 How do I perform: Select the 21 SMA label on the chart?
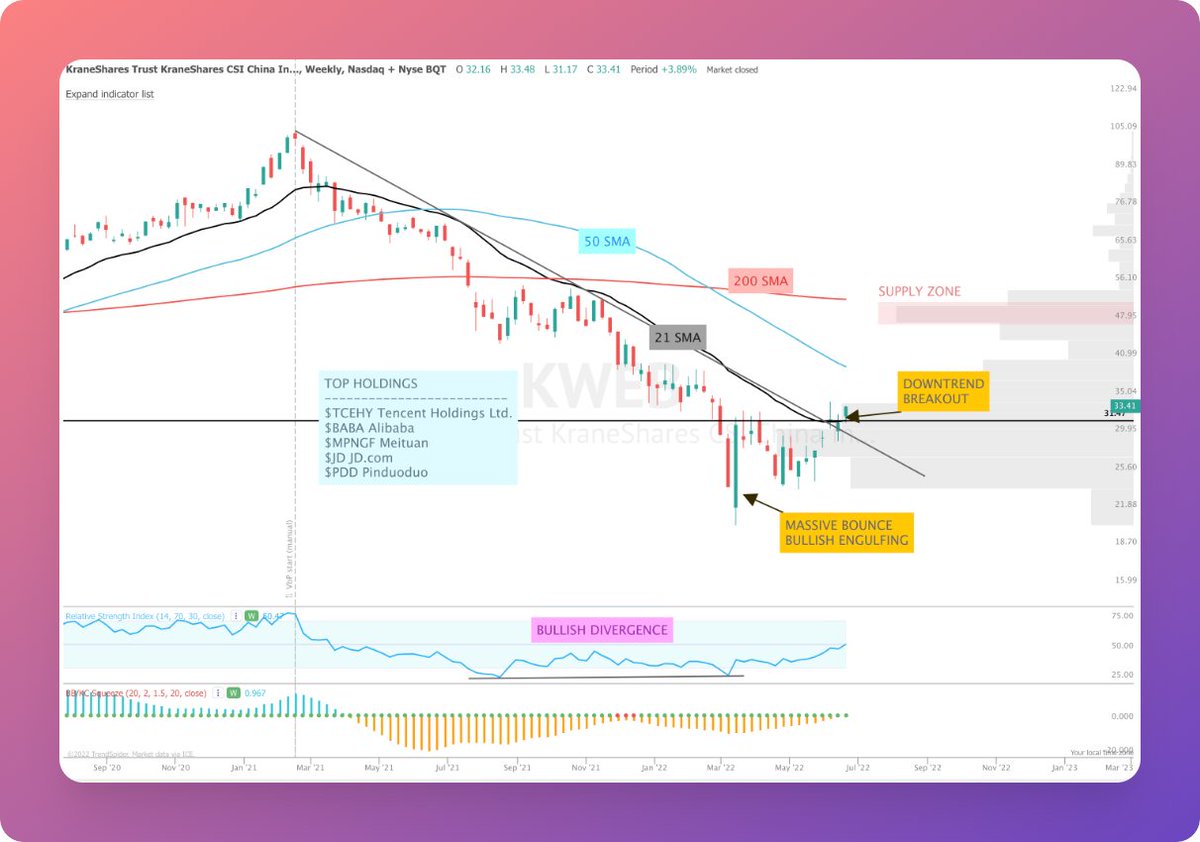pyautogui.click(x=679, y=338)
